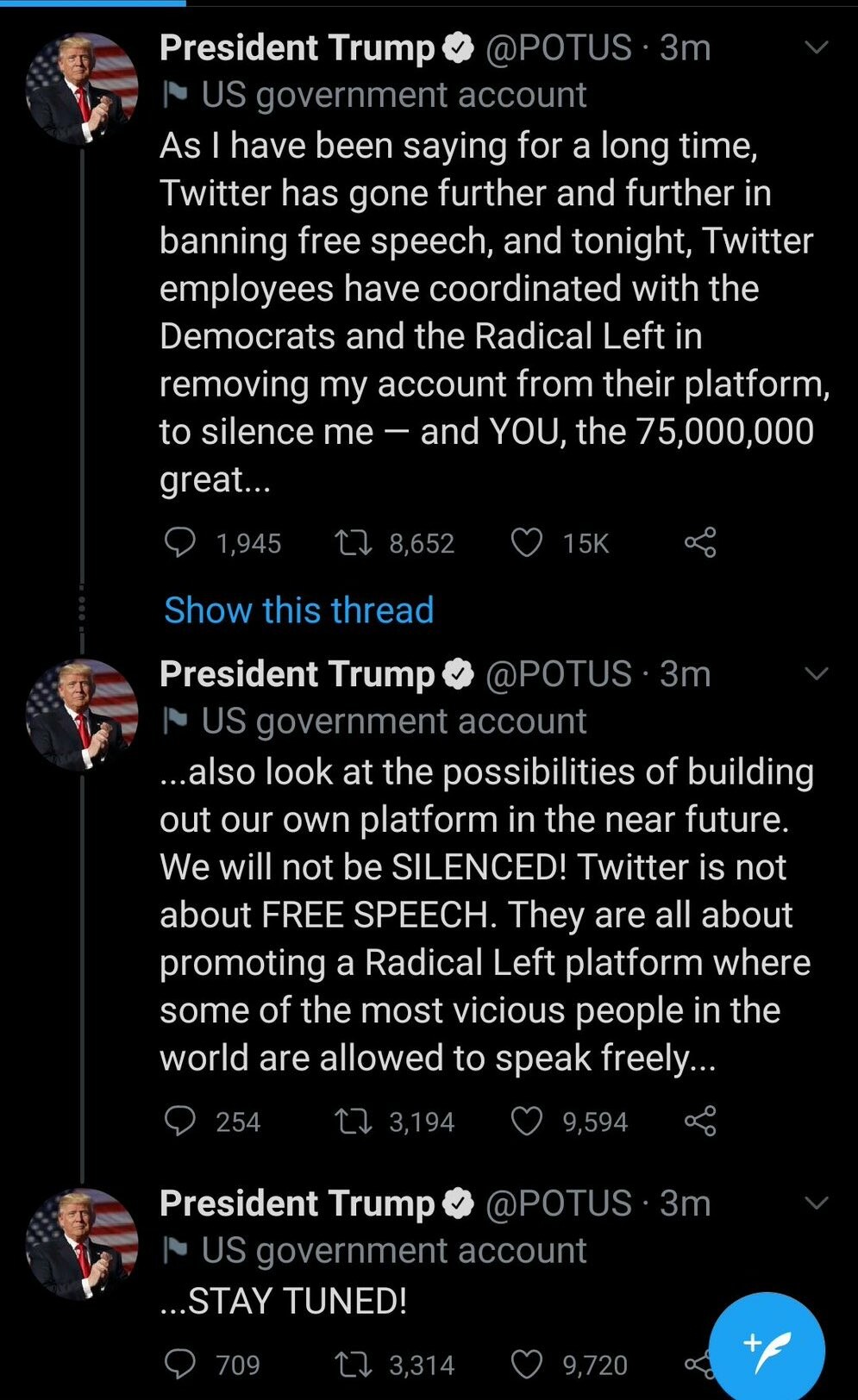Compose a new tweet with floating button
The height and width of the screenshot is (1400, 858).
point(767,1349)
